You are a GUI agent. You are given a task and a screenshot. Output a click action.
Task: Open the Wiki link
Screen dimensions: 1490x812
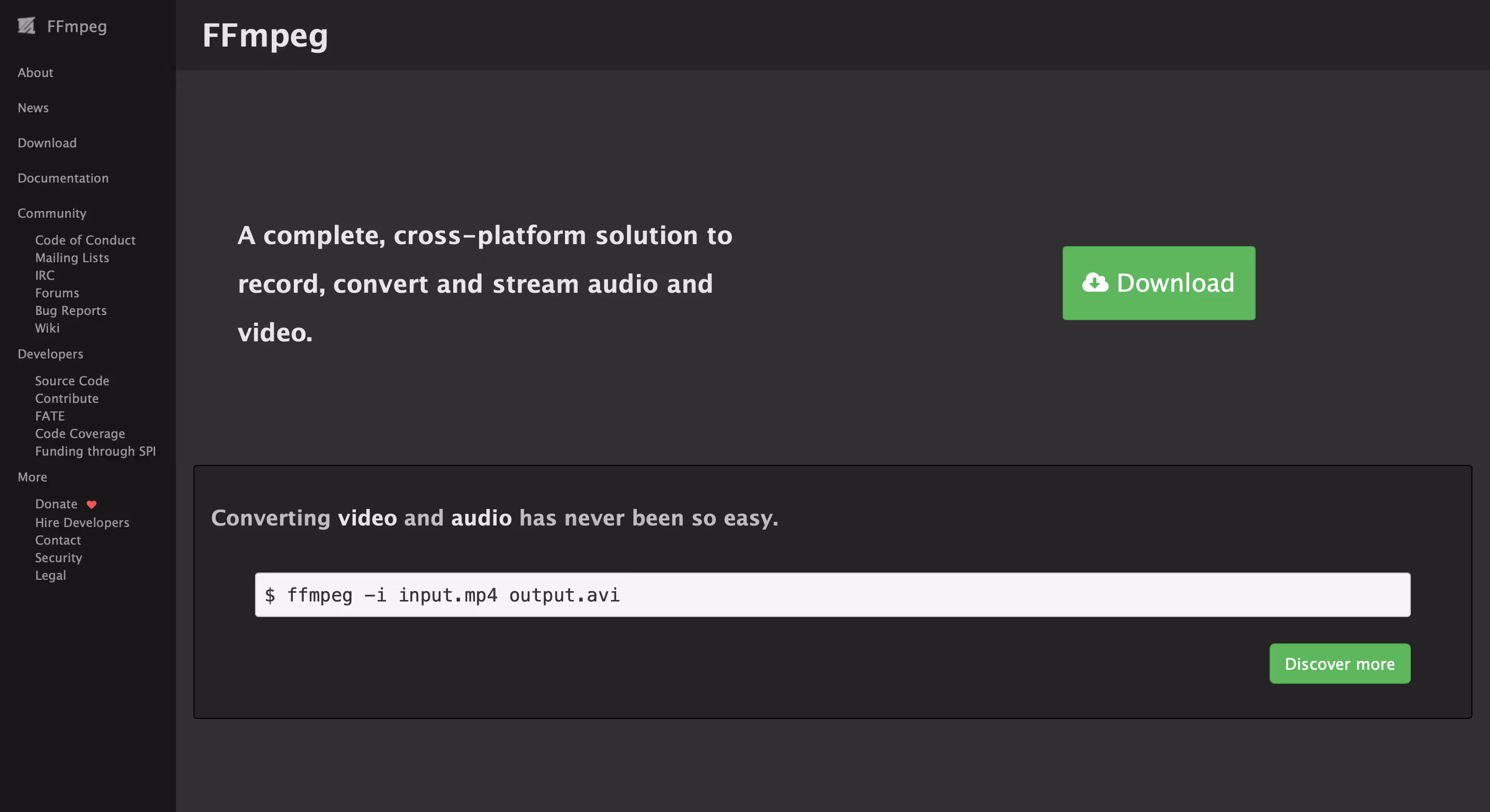coord(48,328)
